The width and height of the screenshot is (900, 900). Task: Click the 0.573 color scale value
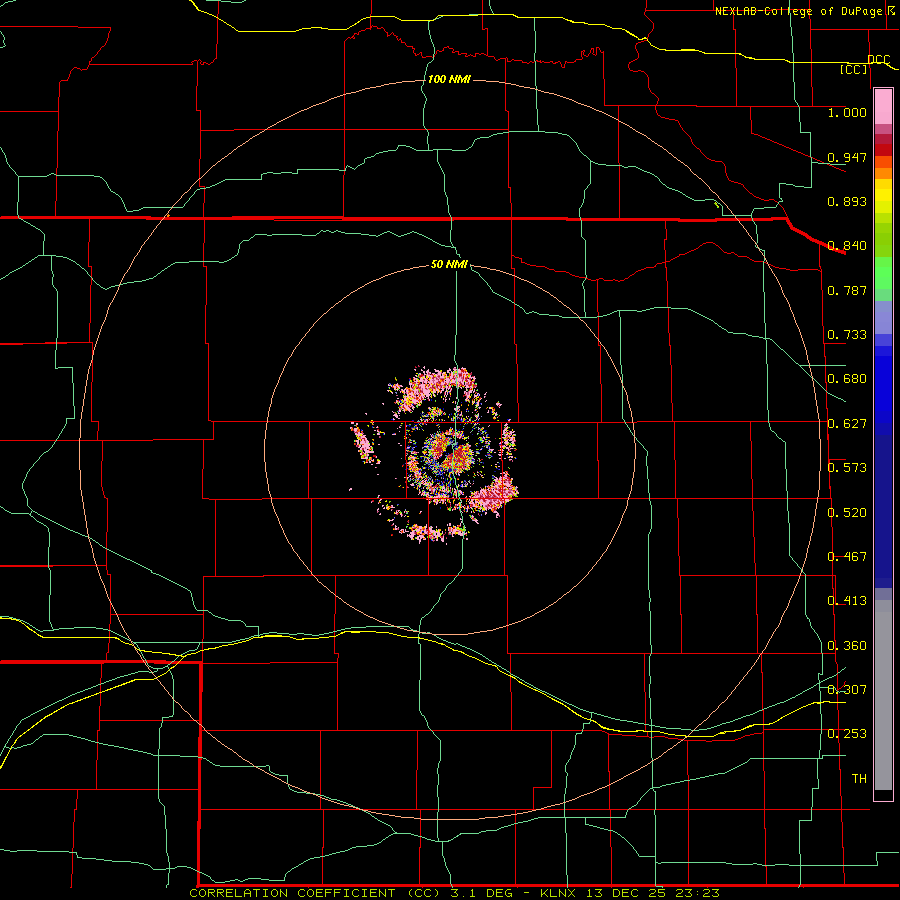847,468
